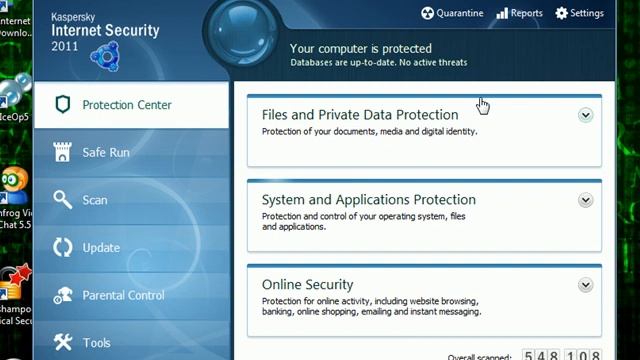640x360 pixels.
Task: Click System and Applications Protection heading
Action: point(369,200)
